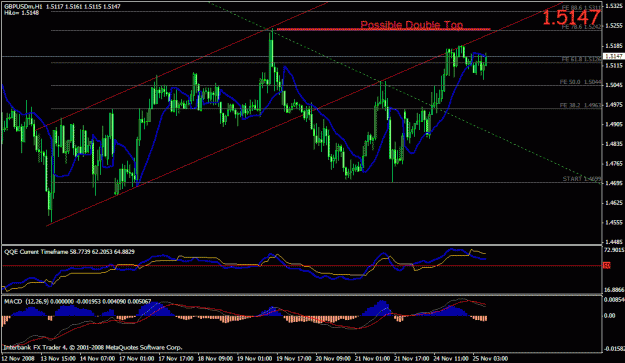Click the 1.4975 price axis value
625x363 pixels.
click(x=613, y=105)
